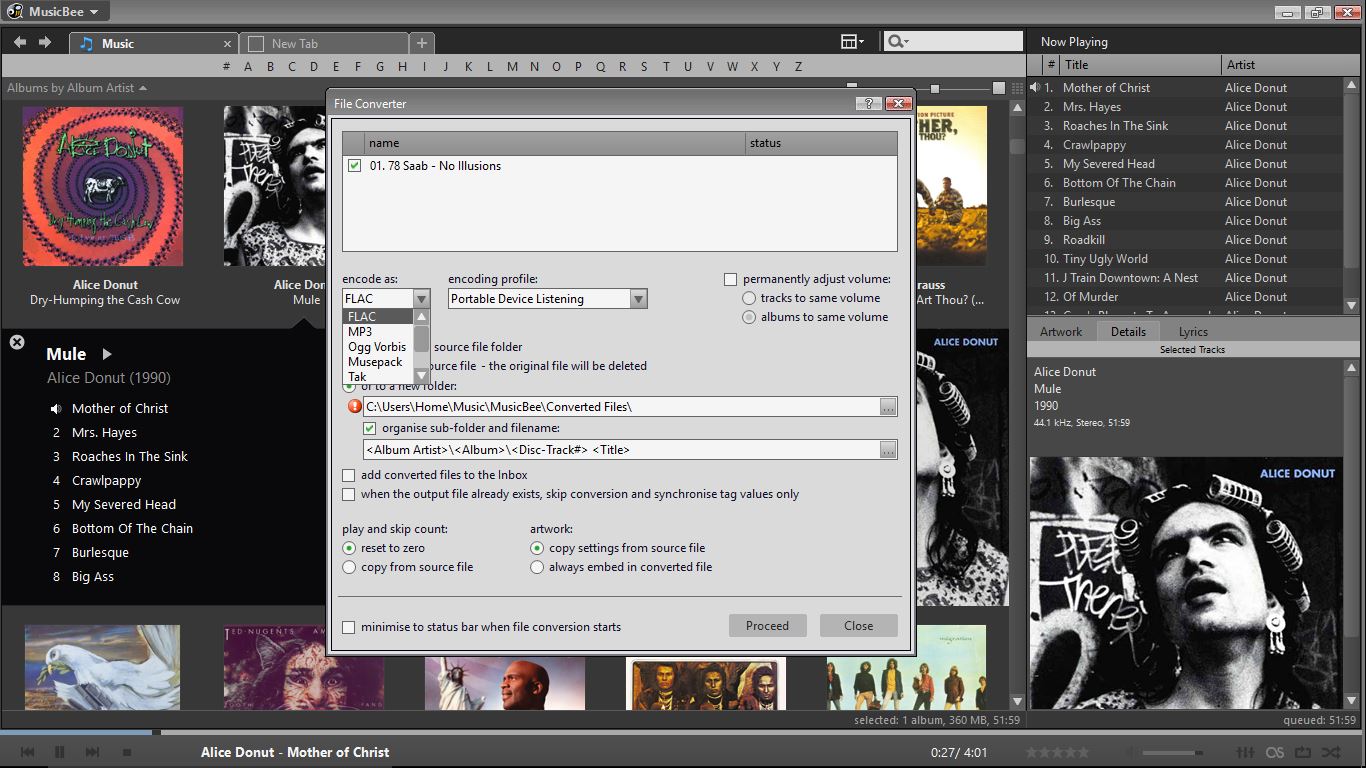Toggle organise sub-folder and filename
Image resolution: width=1366 pixels, height=768 pixels.
pyautogui.click(x=369, y=428)
